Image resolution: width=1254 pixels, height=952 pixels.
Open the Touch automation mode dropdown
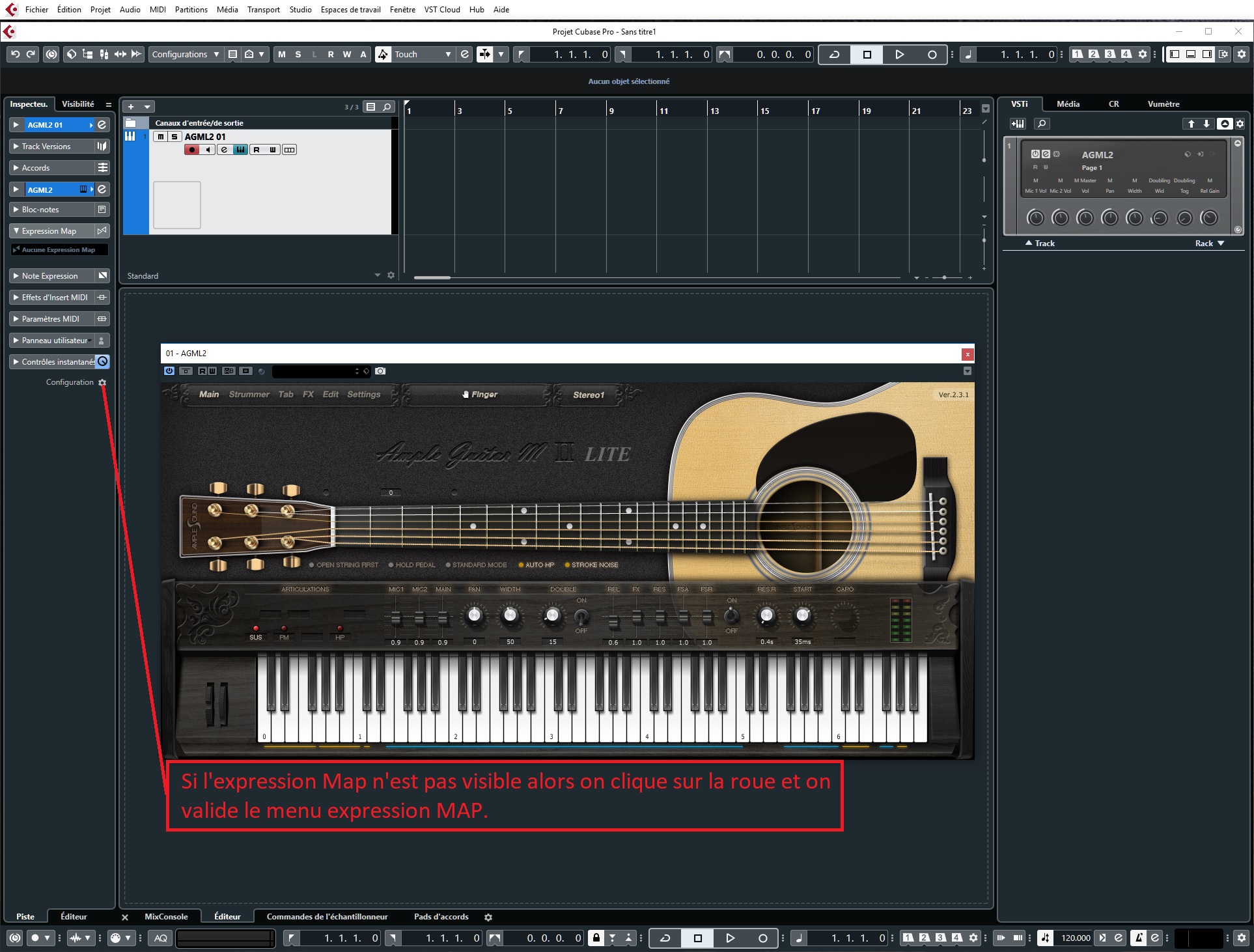click(448, 54)
